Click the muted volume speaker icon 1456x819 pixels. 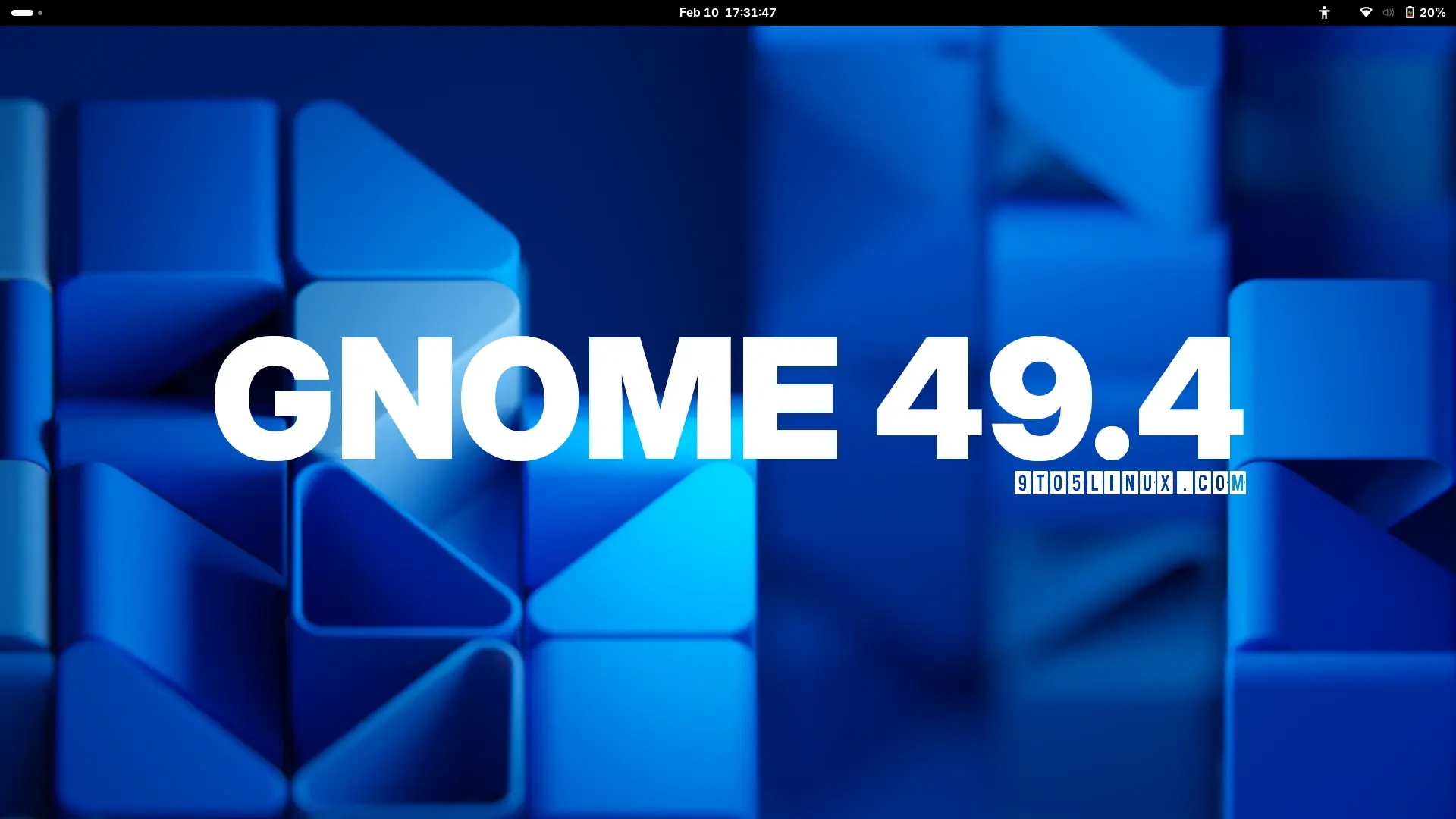(1388, 12)
